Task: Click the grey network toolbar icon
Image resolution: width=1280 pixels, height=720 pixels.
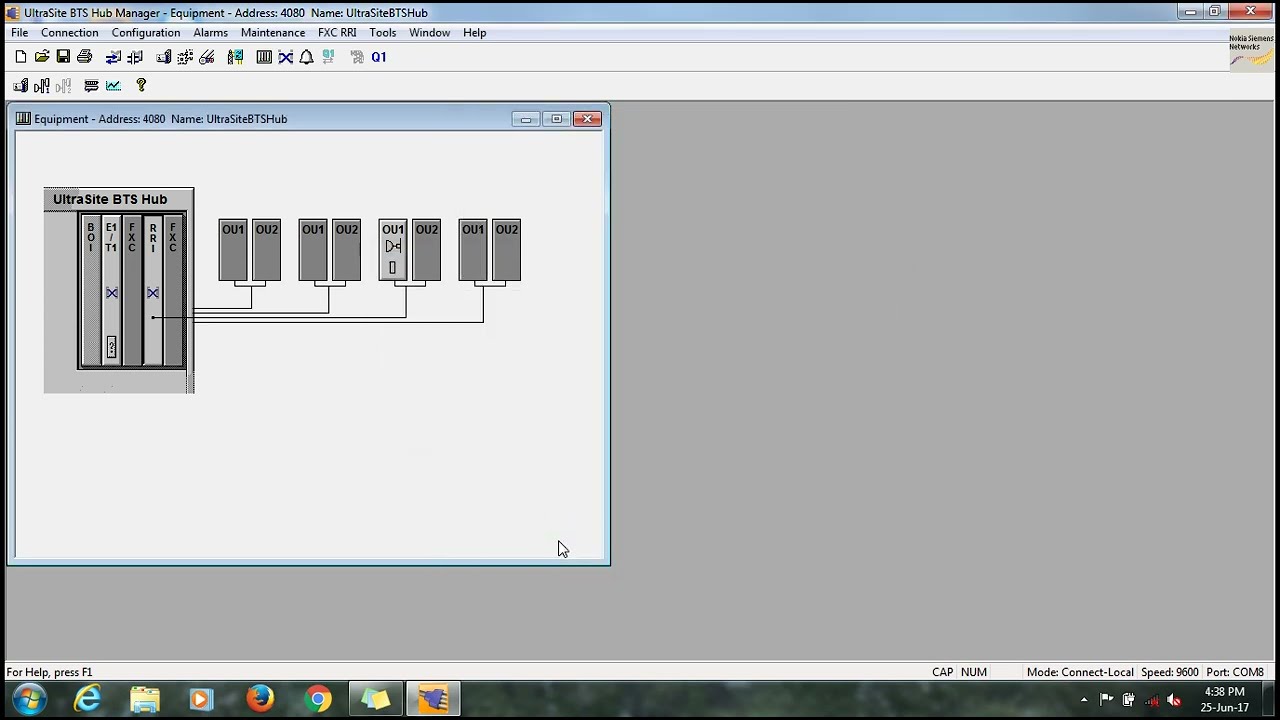Action: (x=357, y=57)
